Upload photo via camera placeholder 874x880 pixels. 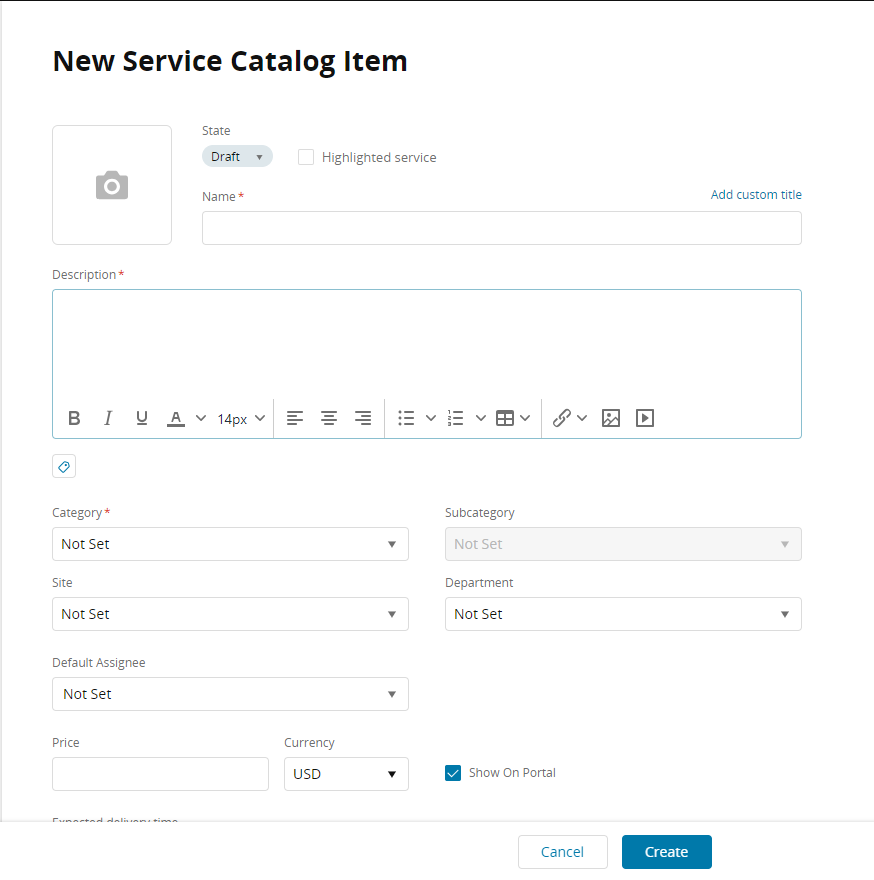(x=112, y=185)
